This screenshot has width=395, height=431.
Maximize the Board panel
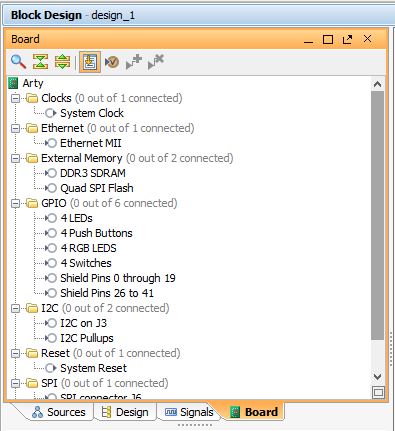[x=328, y=39]
